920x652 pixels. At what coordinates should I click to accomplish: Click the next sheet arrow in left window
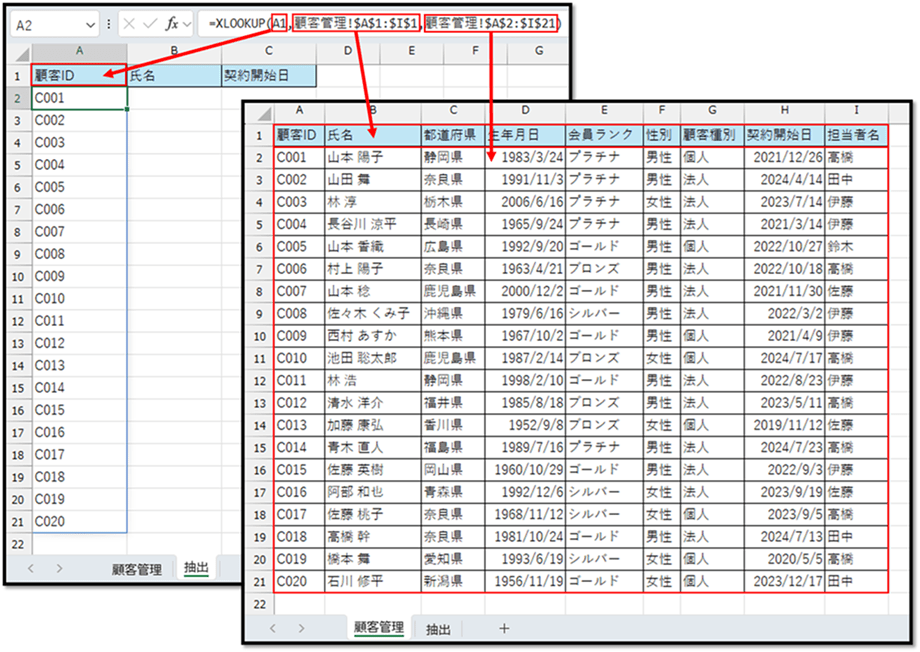point(58,568)
